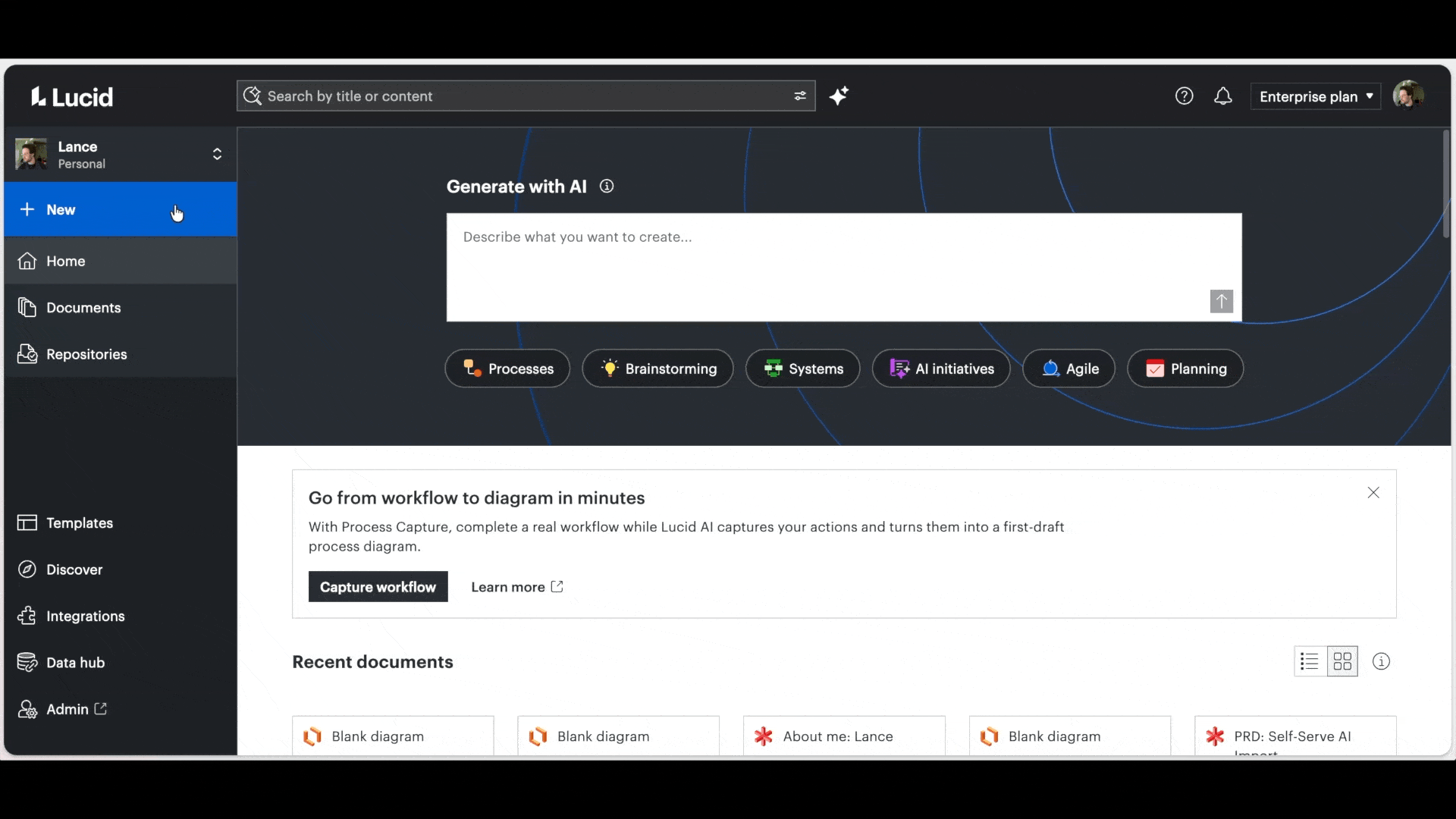Image resolution: width=1456 pixels, height=819 pixels.
Task: Open the Learn more link
Action: [x=517, y=587]
